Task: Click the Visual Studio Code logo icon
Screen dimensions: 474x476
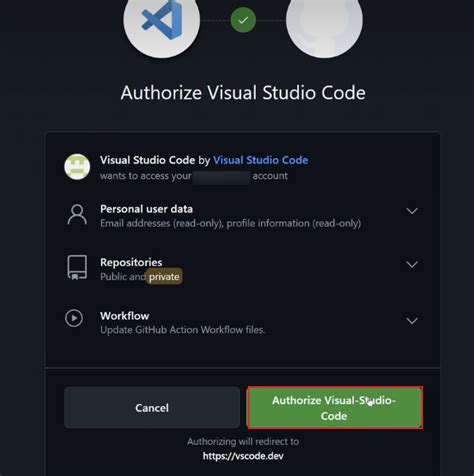Action: coord(162,21)
